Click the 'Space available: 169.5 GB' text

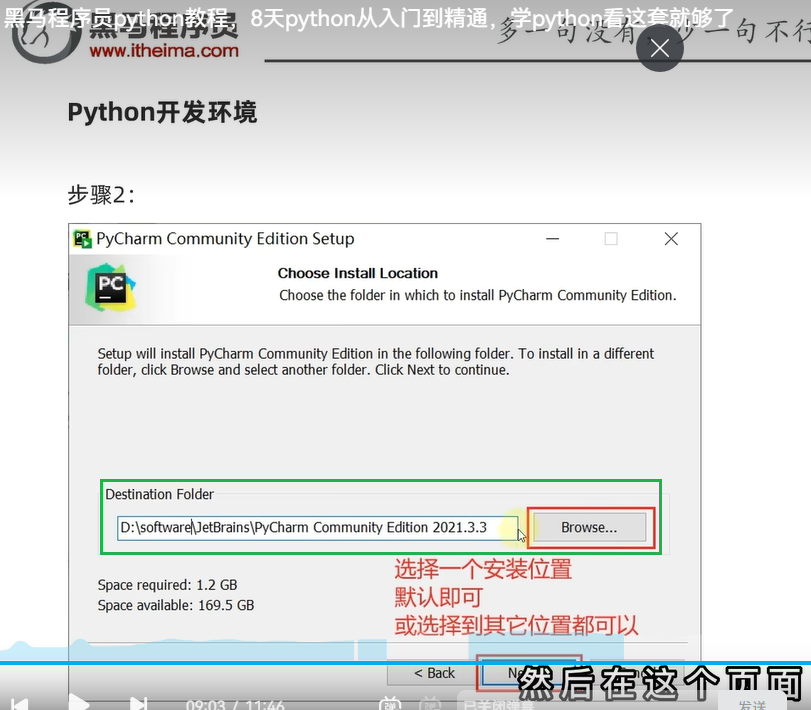(176, 605)
